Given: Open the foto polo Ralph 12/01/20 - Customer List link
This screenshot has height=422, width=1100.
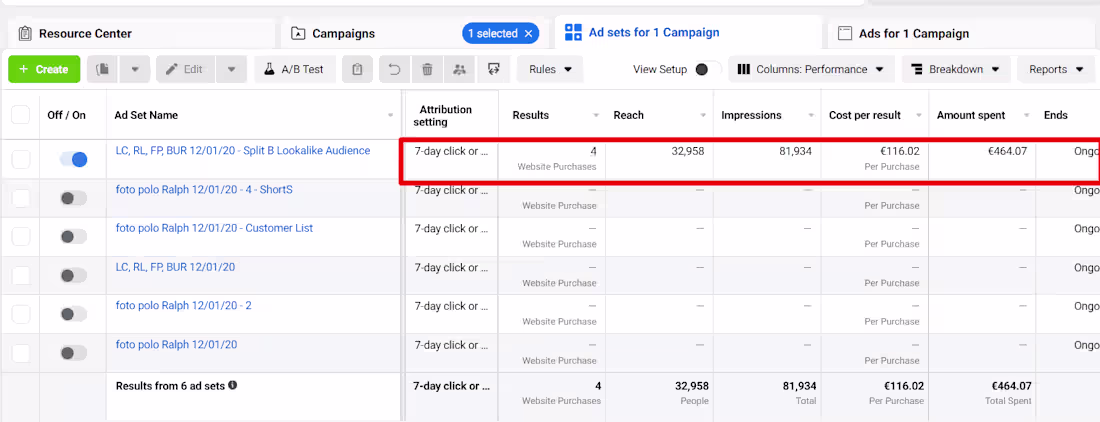Looking at the screenshot, I should (x=214, y=228).
